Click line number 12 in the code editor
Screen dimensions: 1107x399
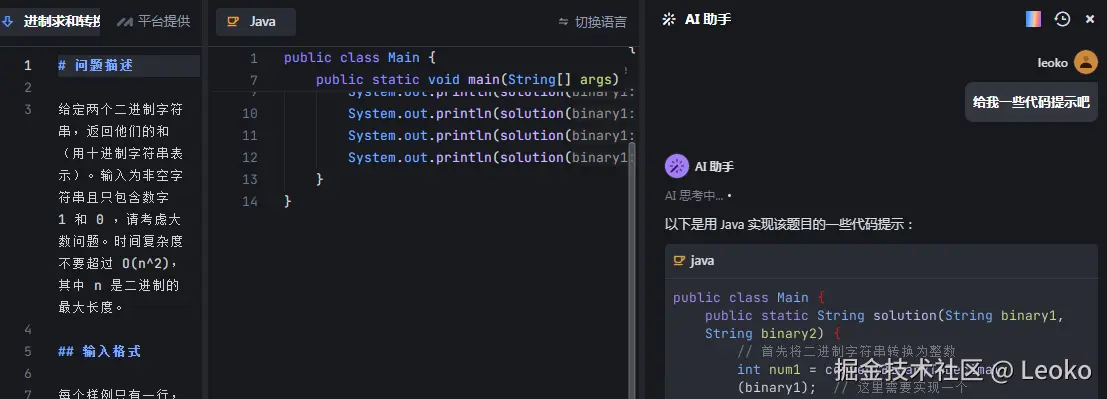[x=249, y=157]
